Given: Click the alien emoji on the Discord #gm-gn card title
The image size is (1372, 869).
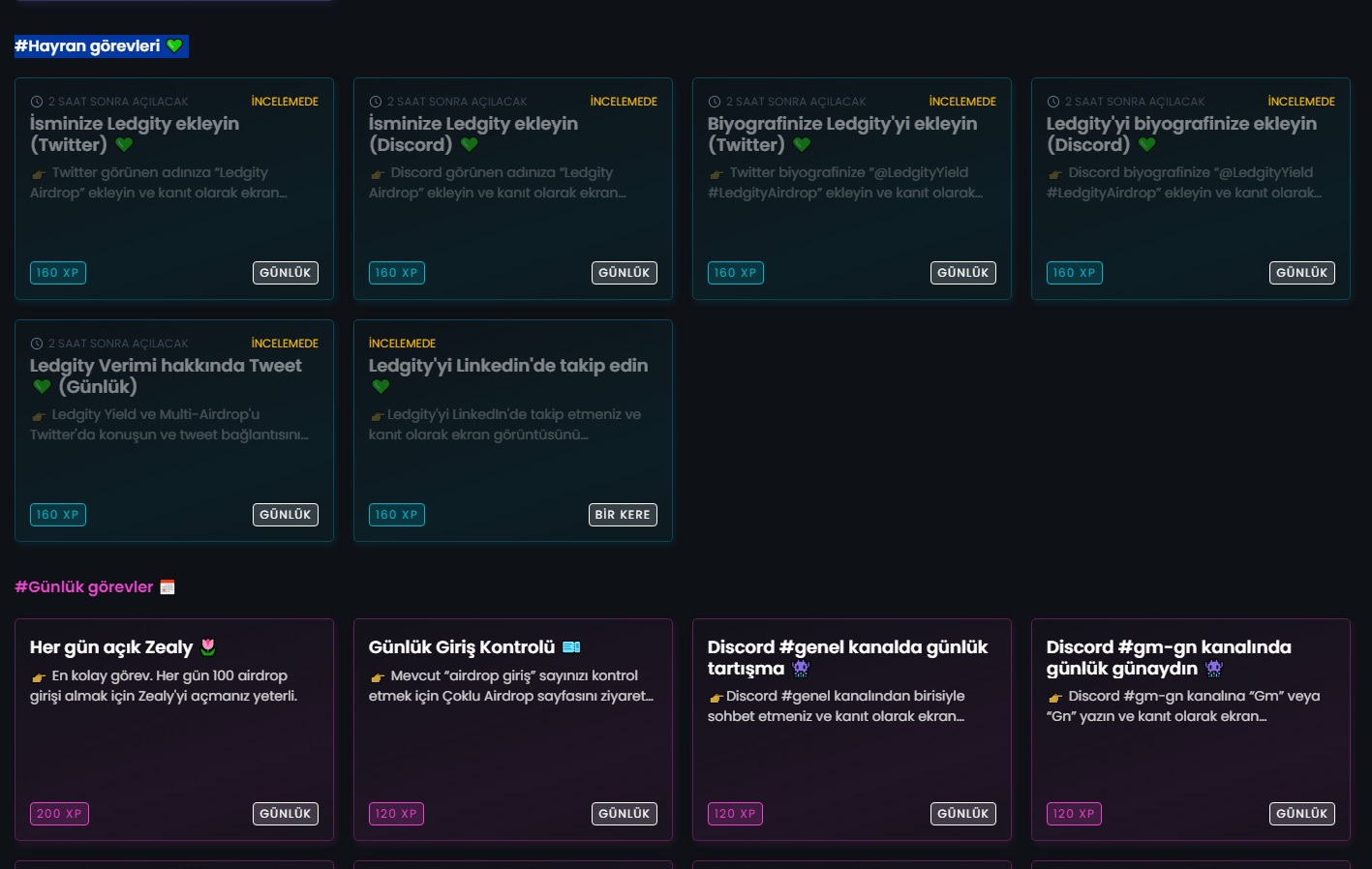Looking at the screenshot, I should click(1214, 669).
